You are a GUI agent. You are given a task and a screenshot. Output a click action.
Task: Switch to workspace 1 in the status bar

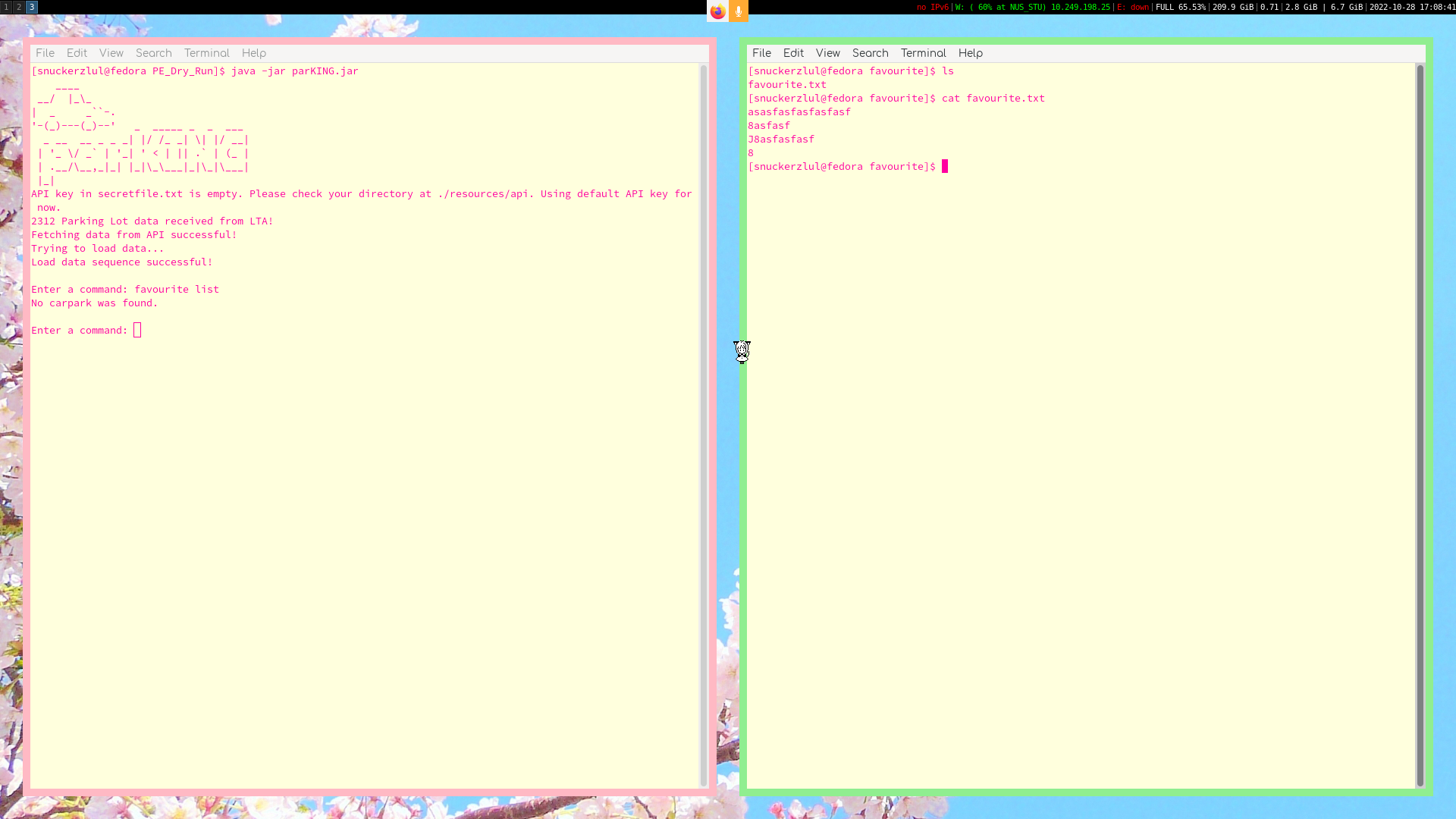[x=6, y=7]
